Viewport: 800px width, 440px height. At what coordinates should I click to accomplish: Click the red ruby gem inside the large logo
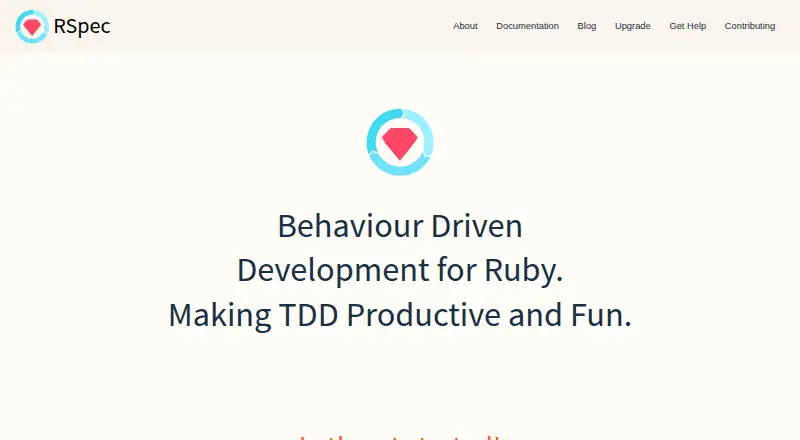point(400,143)
